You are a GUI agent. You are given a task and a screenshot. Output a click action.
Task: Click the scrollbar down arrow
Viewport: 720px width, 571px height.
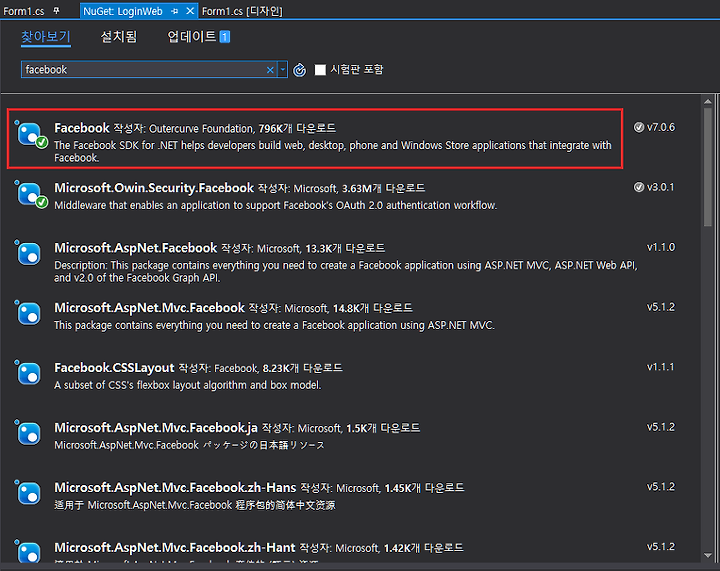coord(708,555)
